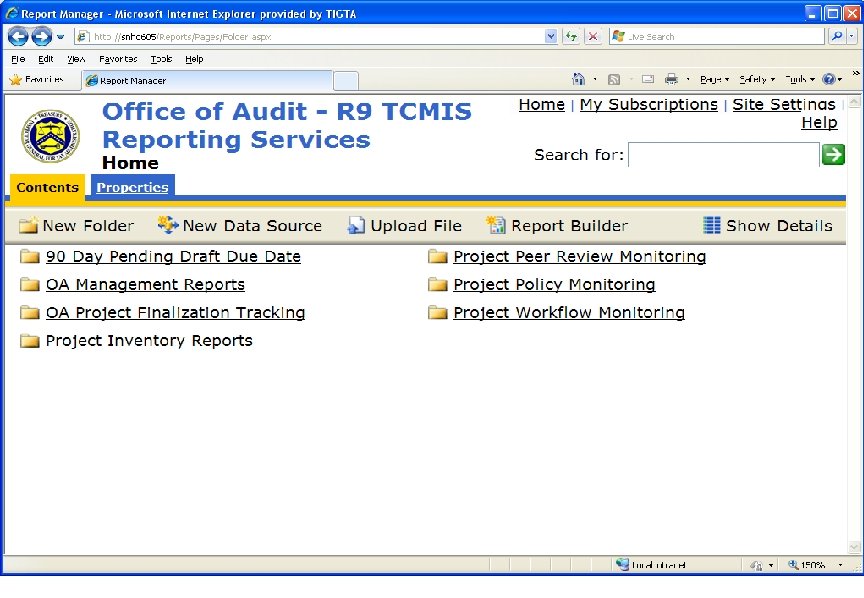864x598 pixels.
Task: Click the magnifier search button
Action: (836, 36)
